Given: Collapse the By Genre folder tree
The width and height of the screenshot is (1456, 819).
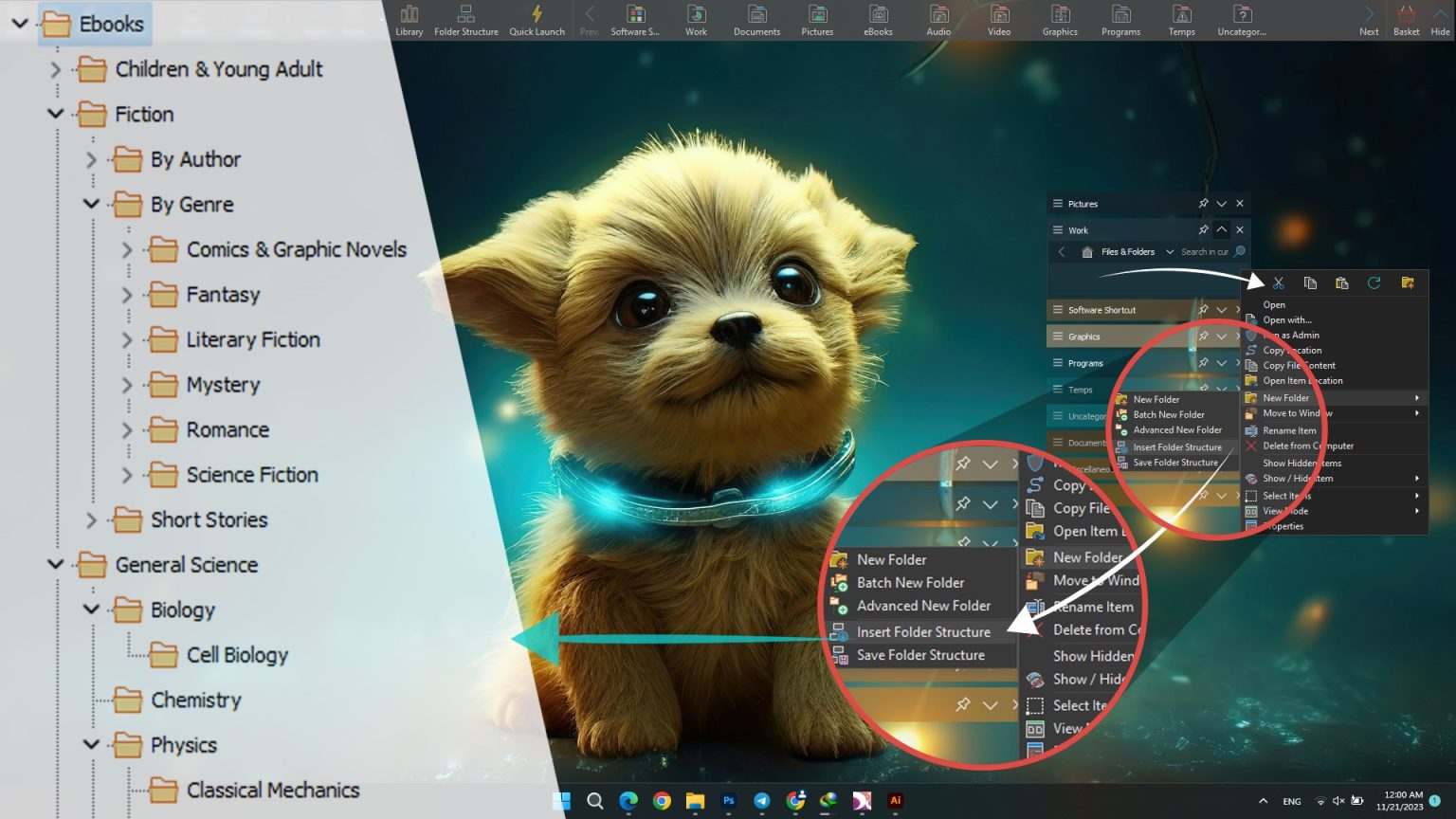Looking at the screenshot, I should click(x=91, y=204).
